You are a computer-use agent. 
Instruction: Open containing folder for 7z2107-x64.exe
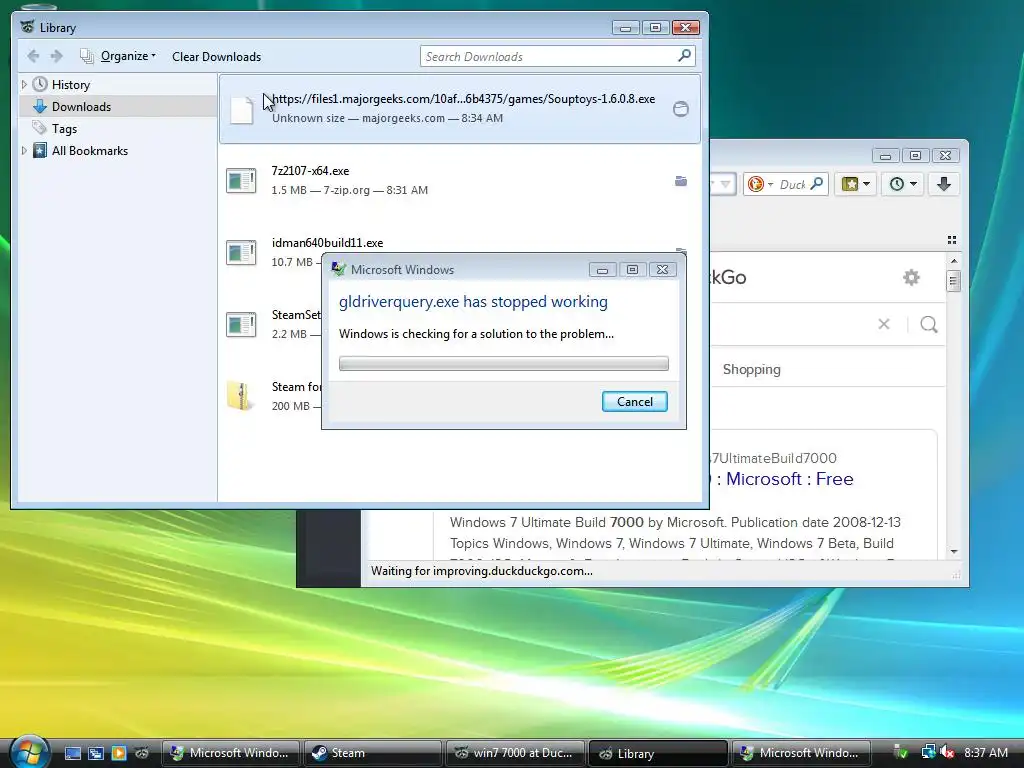680,181
